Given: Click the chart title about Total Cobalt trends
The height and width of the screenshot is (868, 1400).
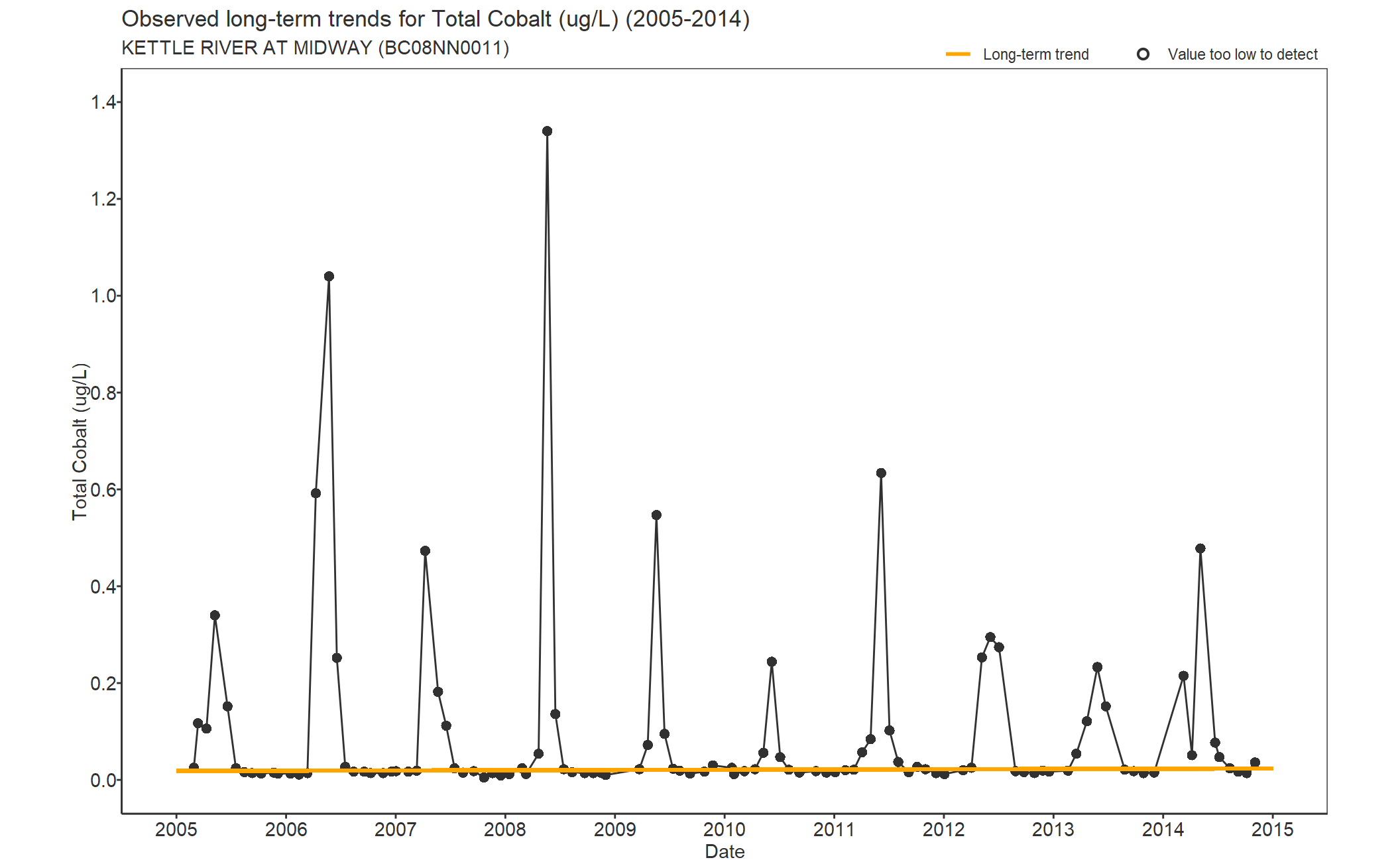Looking at the screenshot, I should (x=436, y=19).
